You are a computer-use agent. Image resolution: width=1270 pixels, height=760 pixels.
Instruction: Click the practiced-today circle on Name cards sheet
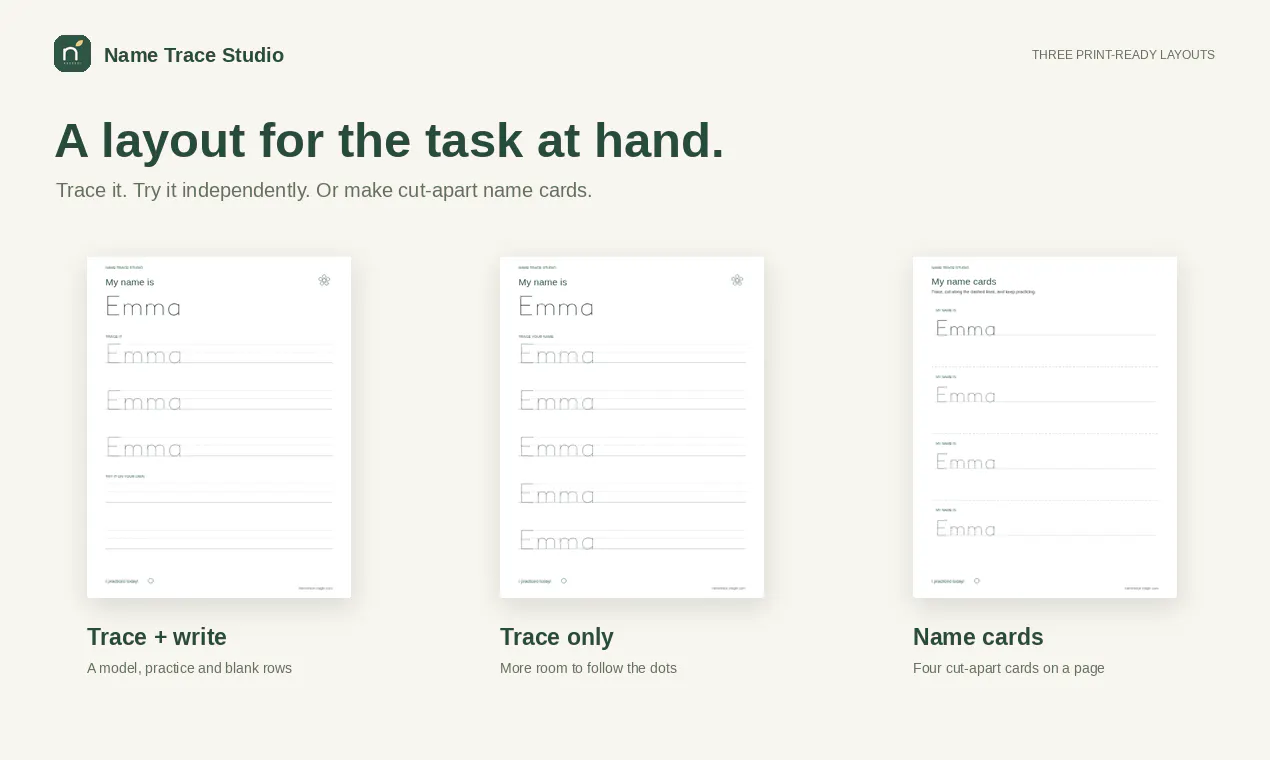point(977,581)
